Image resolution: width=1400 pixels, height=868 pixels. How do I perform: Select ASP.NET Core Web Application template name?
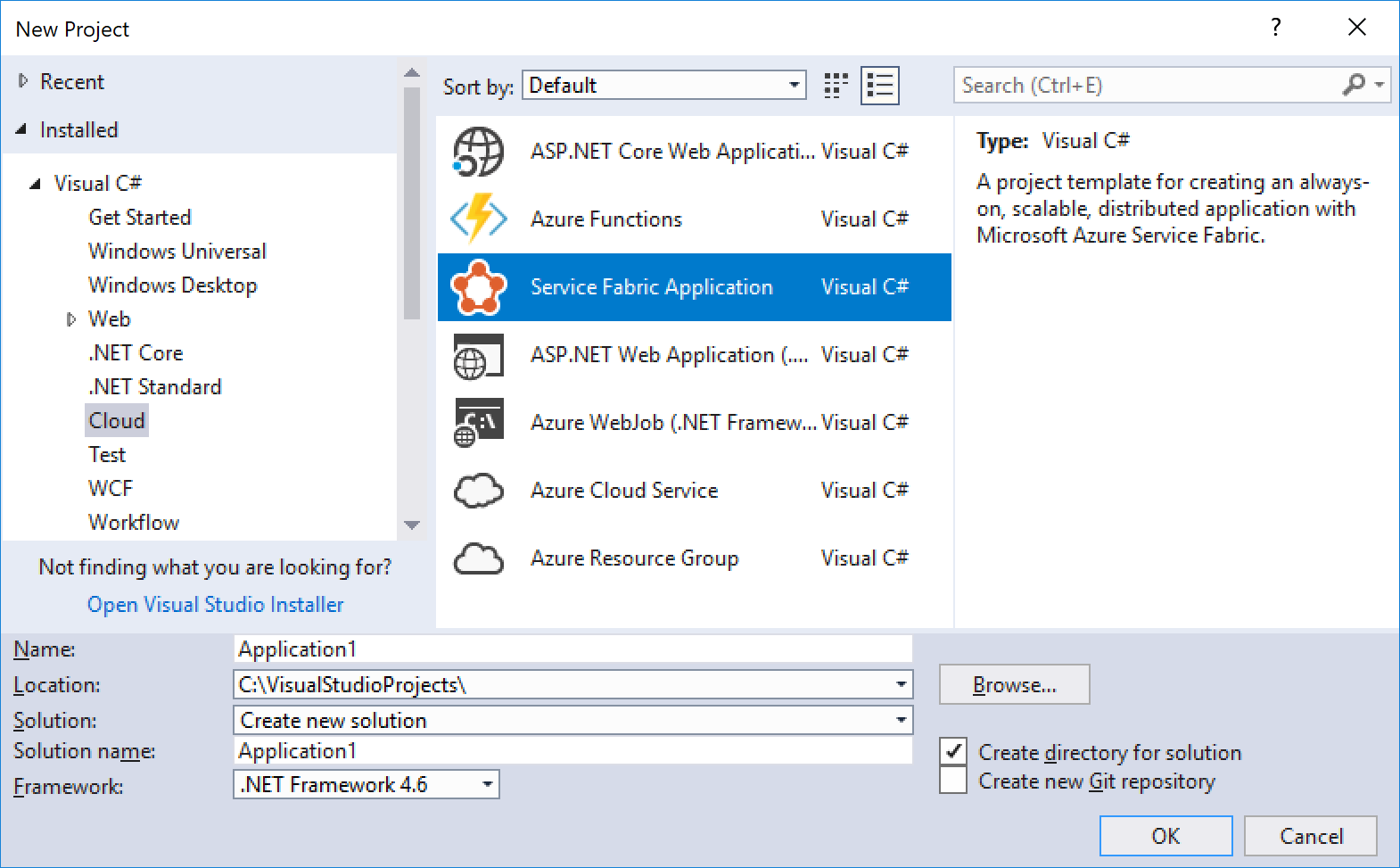(x=673, y=152)
